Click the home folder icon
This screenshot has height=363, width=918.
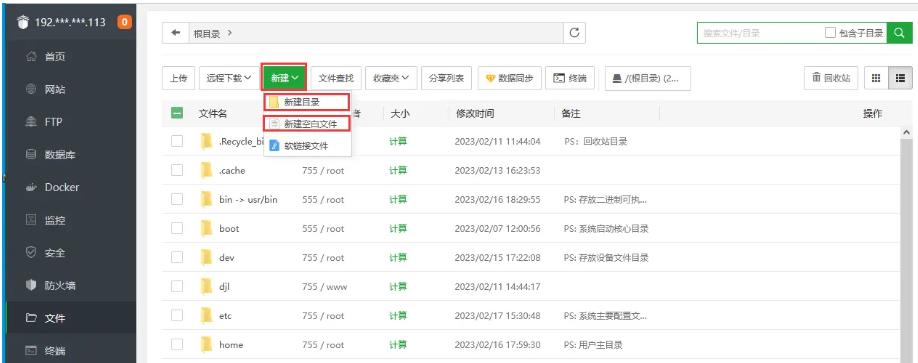pos(206,344)
